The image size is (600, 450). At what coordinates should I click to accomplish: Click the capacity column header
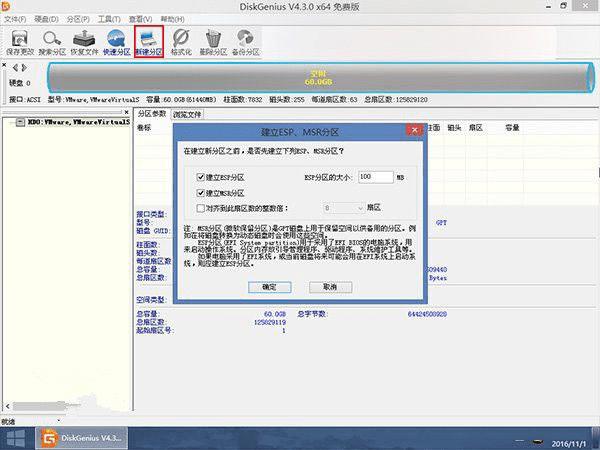[512, 127]
